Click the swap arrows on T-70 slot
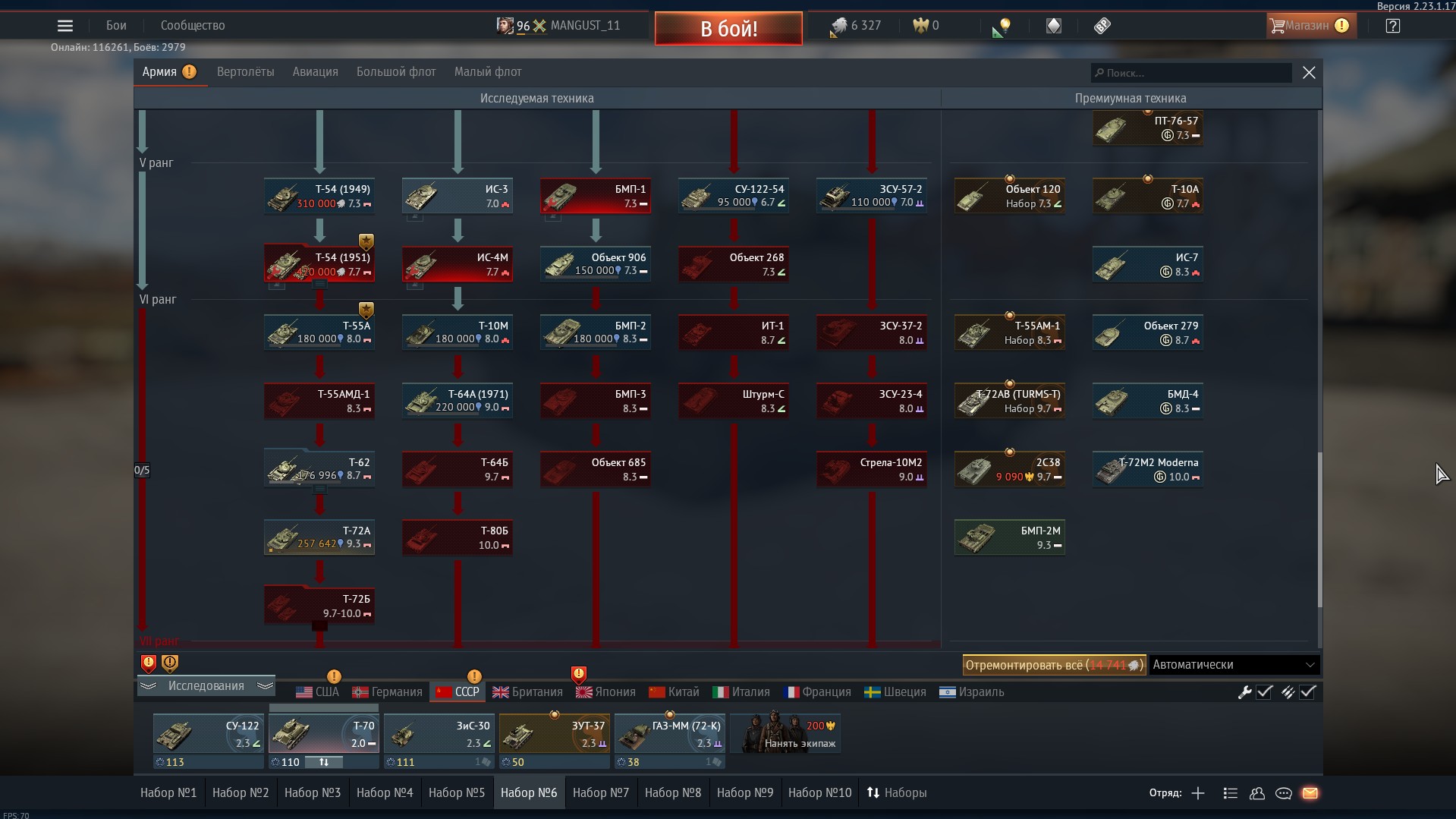1456x819 pixels. point(324,762)
